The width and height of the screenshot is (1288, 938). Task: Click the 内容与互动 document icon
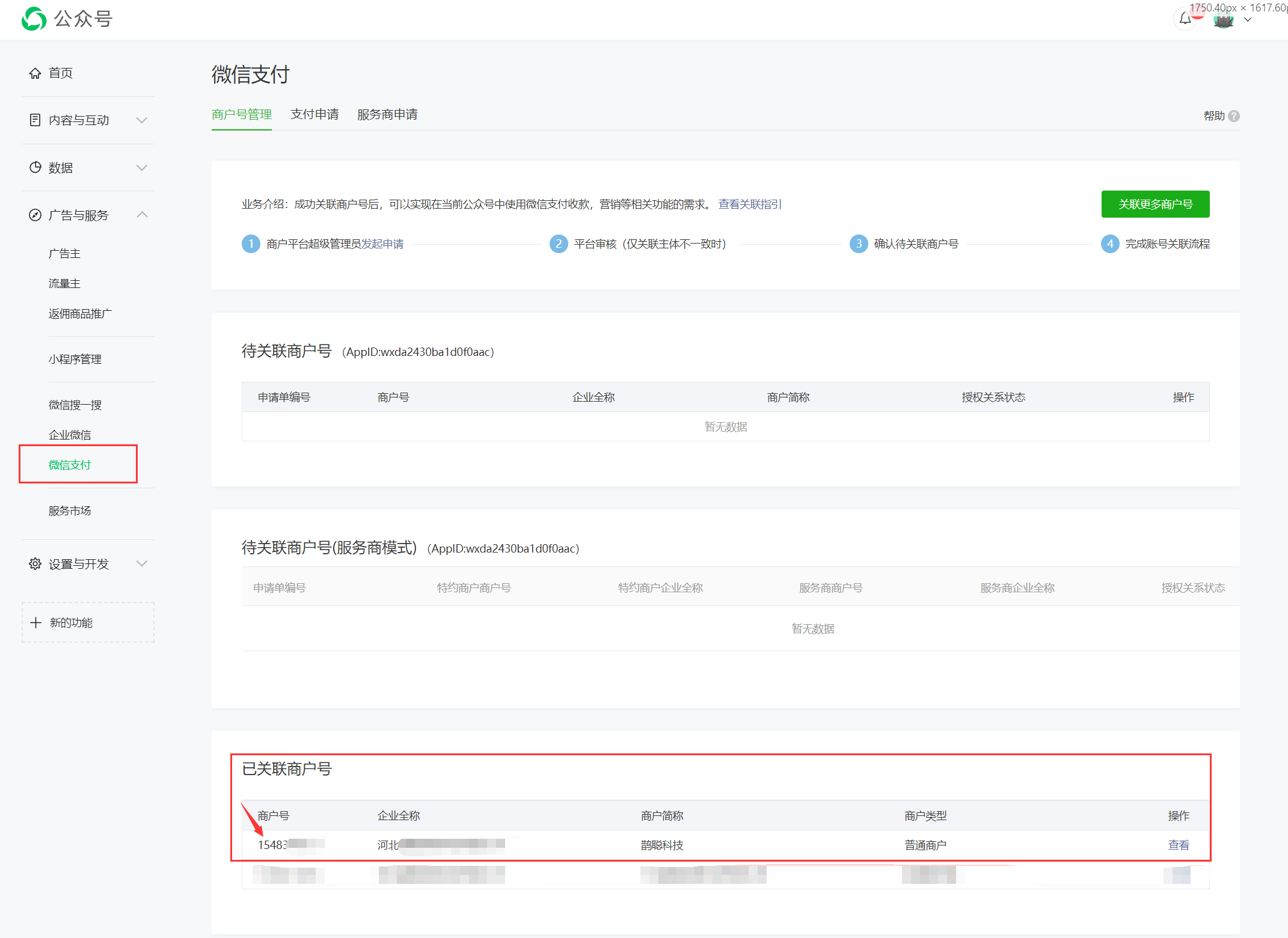click(x=35, y=120)
